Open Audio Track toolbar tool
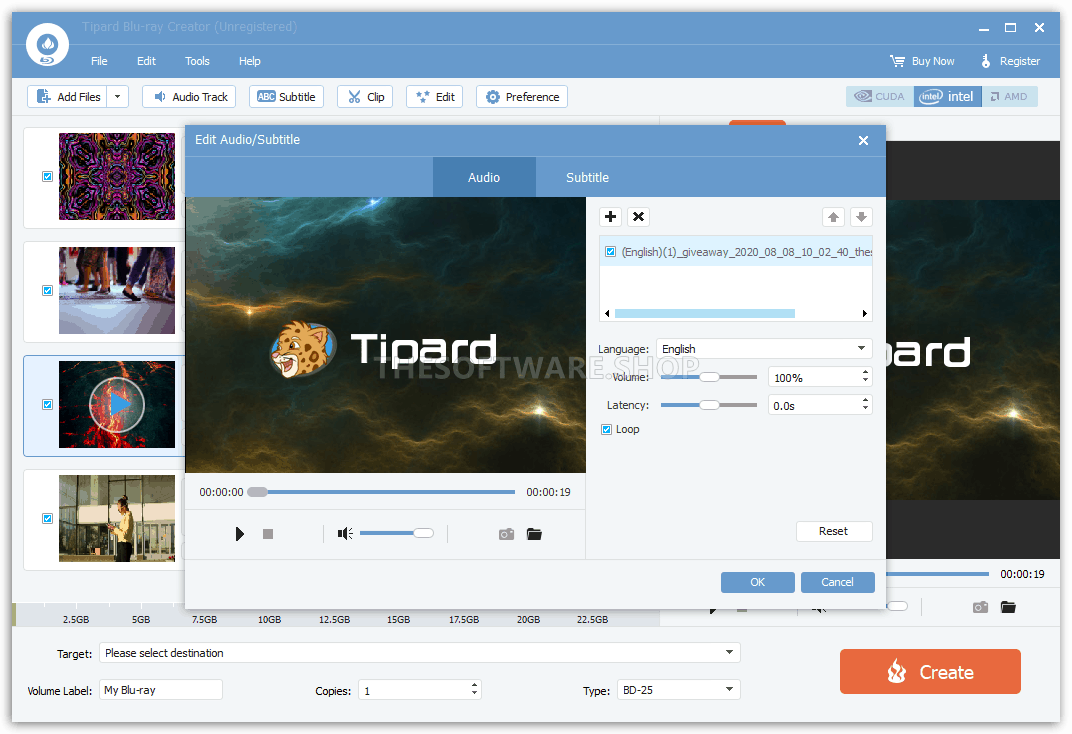 [x=189, y=96]
